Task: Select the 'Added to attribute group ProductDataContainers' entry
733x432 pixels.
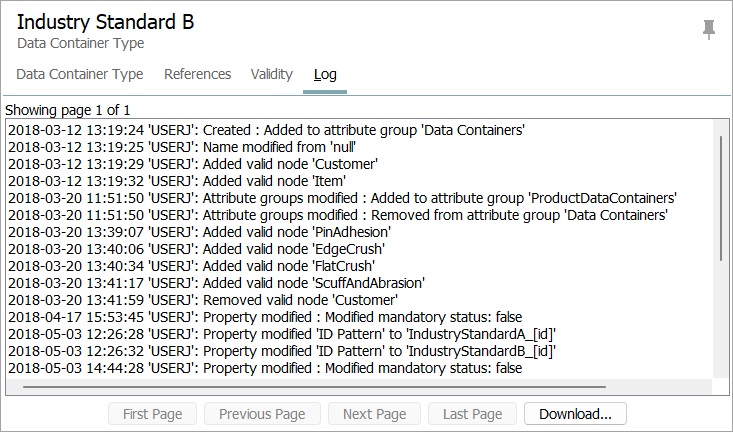Action: [x=342, y=198]
